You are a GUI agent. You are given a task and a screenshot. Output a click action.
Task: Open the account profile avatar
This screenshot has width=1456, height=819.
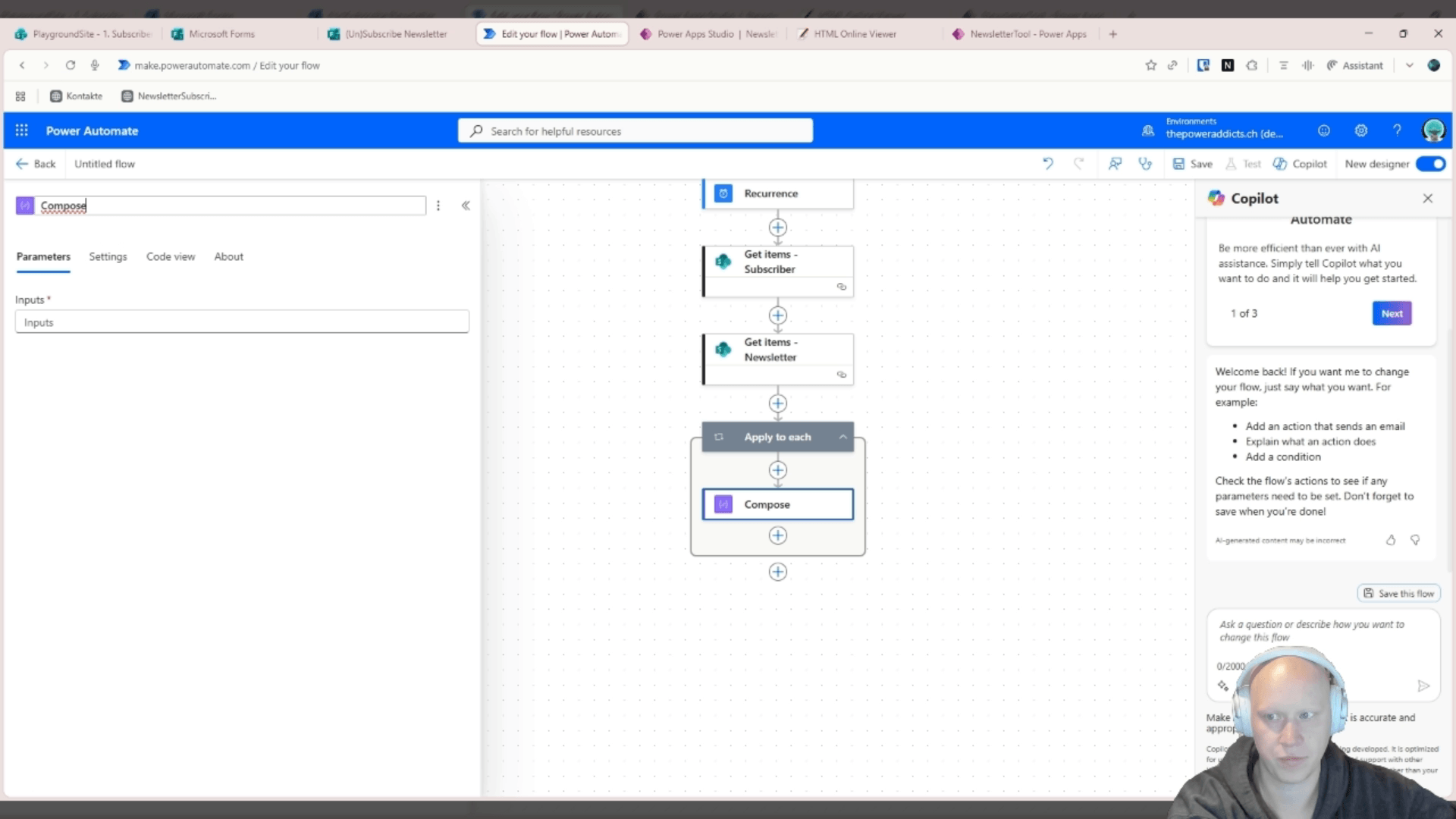[x=1433, y=130]
